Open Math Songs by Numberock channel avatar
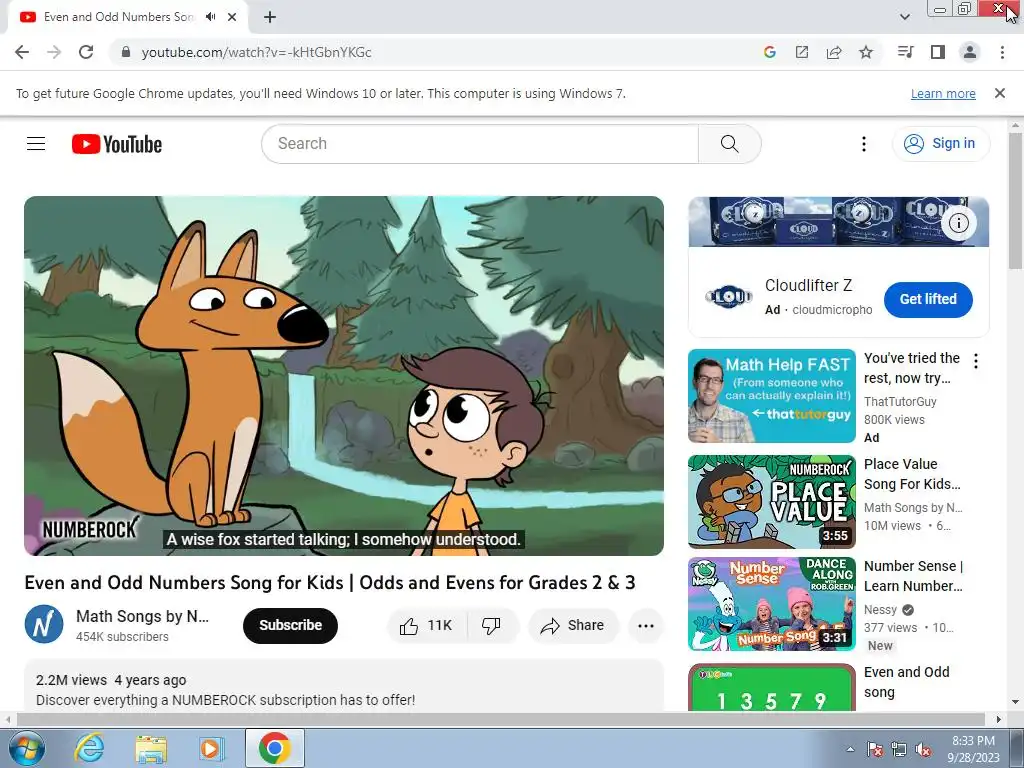The image size is (1024, 768). pos(44,624)
